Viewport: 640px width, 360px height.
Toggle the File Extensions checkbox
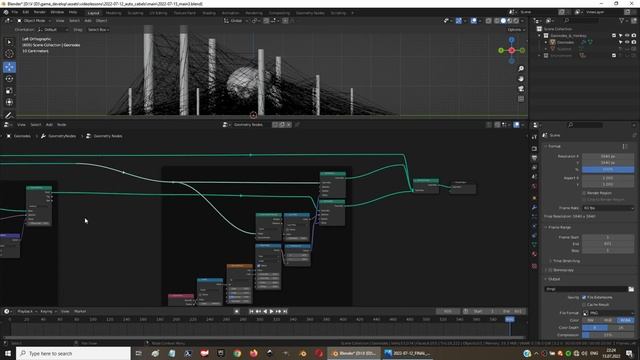pos(584,298)
